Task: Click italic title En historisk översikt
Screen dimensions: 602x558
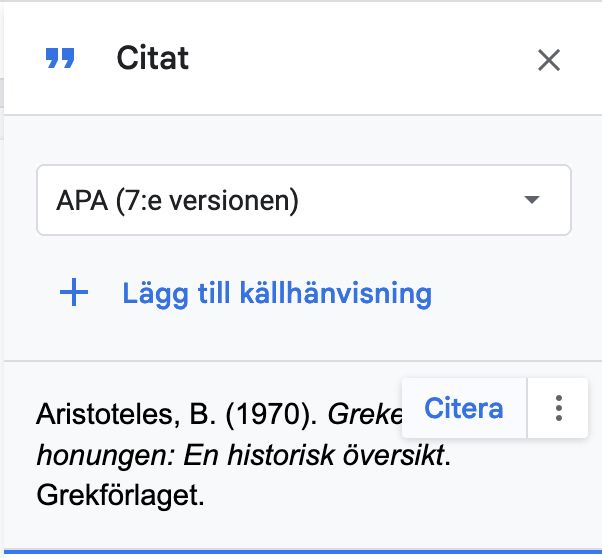Action: coord(314,455)
